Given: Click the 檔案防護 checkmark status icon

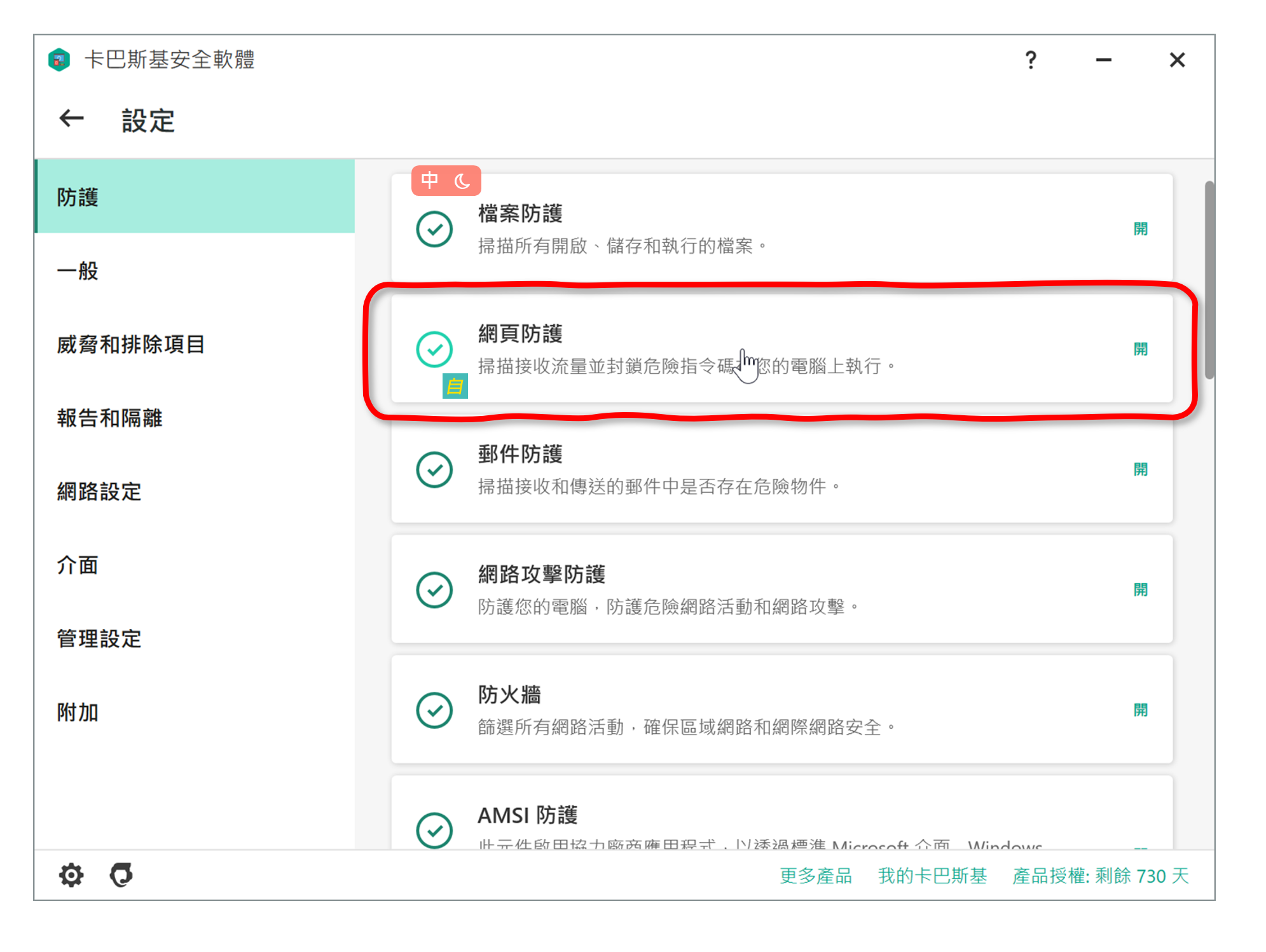Looking at the screenshot, I should (x=434, y=229).
